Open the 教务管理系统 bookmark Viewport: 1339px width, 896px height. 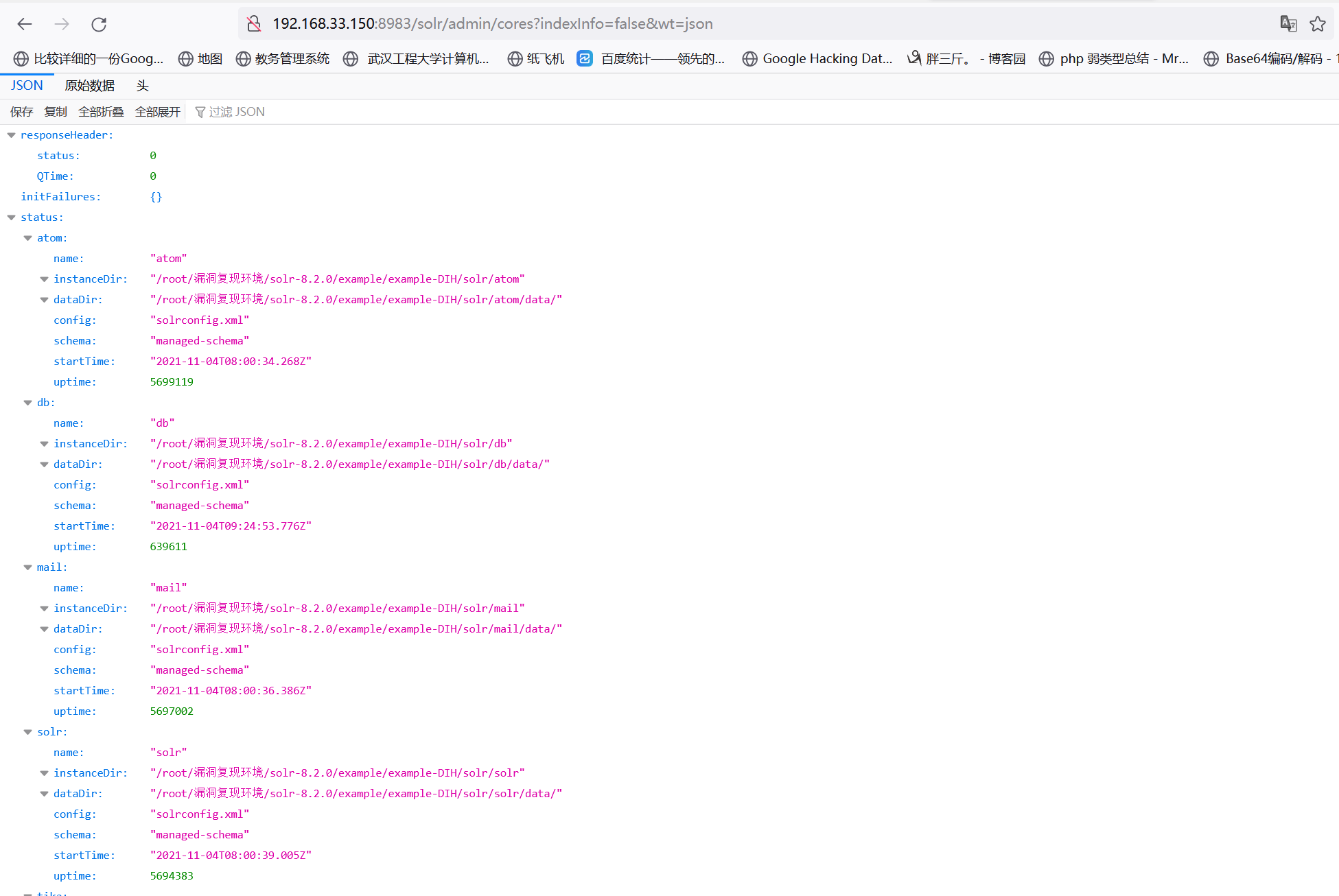(x=282, y=59)
